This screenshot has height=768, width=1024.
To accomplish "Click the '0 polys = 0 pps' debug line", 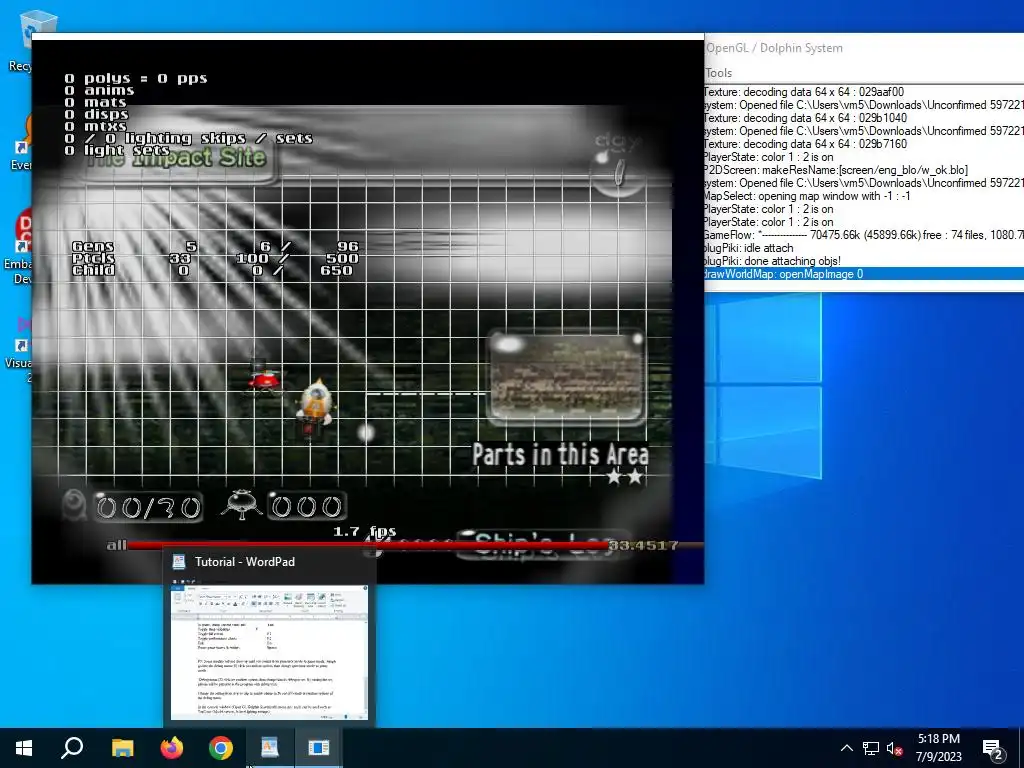I will tap(136, 78).
